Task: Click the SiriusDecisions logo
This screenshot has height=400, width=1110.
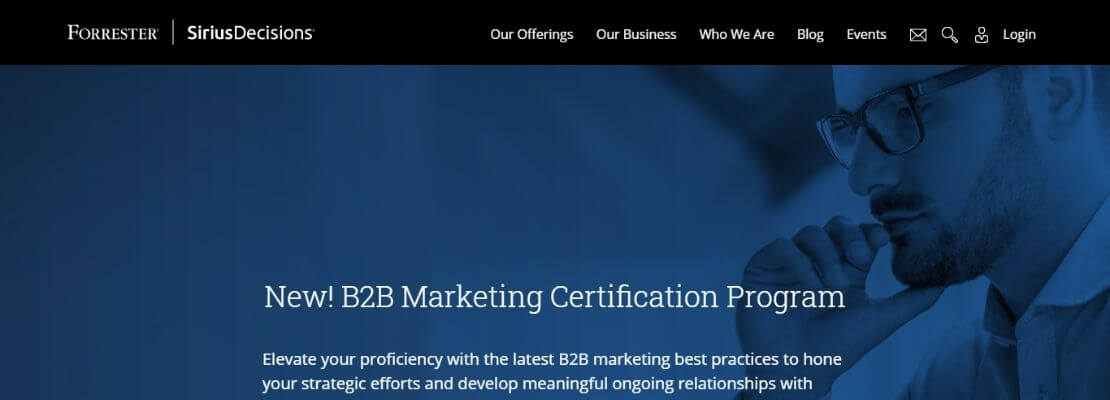Action: [x=250, y=33]
